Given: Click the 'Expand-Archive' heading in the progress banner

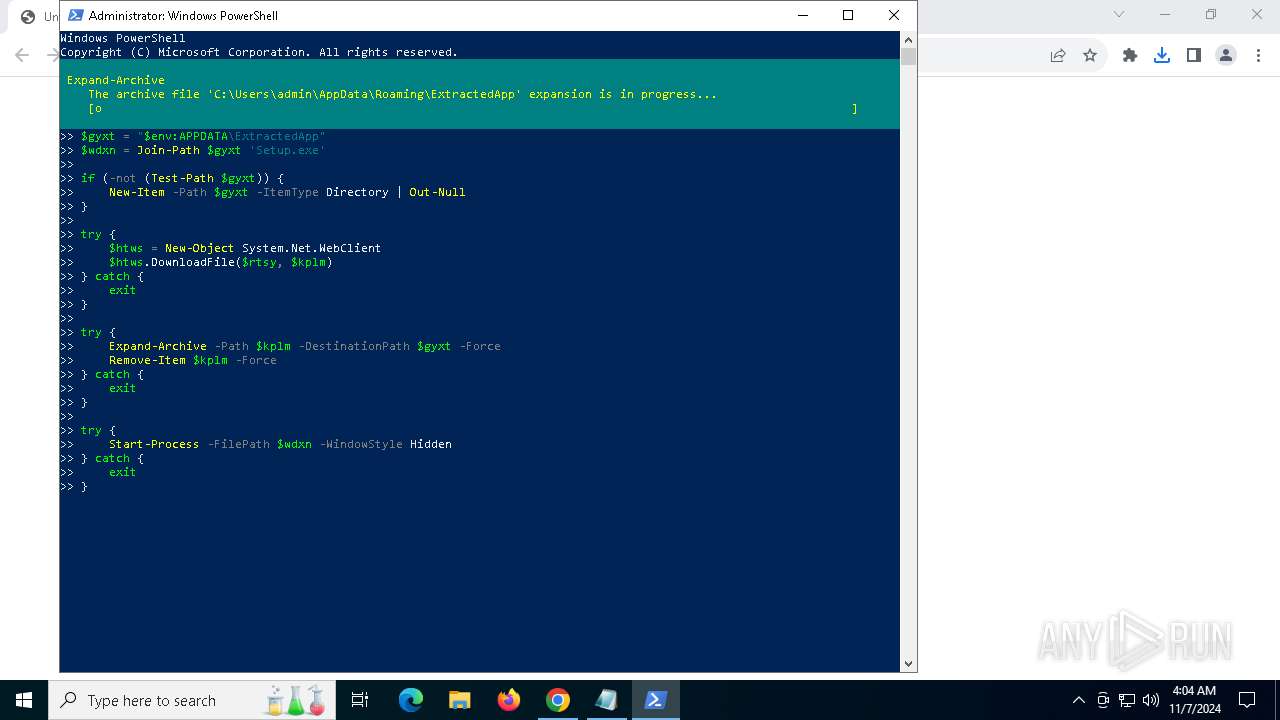Looking at the screenshot, I should coord(116,80).
